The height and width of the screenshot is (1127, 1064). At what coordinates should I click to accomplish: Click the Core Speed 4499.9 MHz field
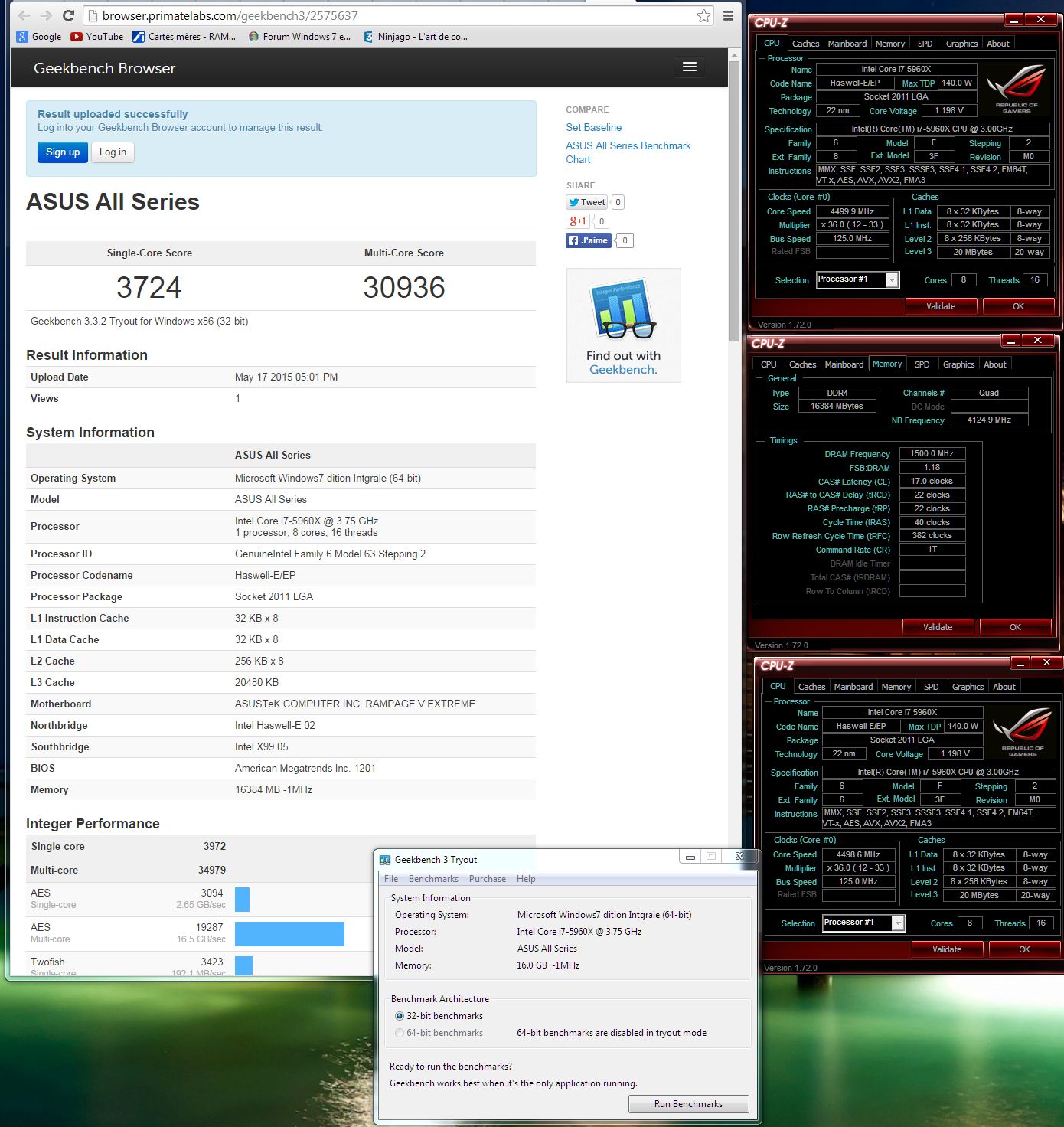click(x=852, y=211)
